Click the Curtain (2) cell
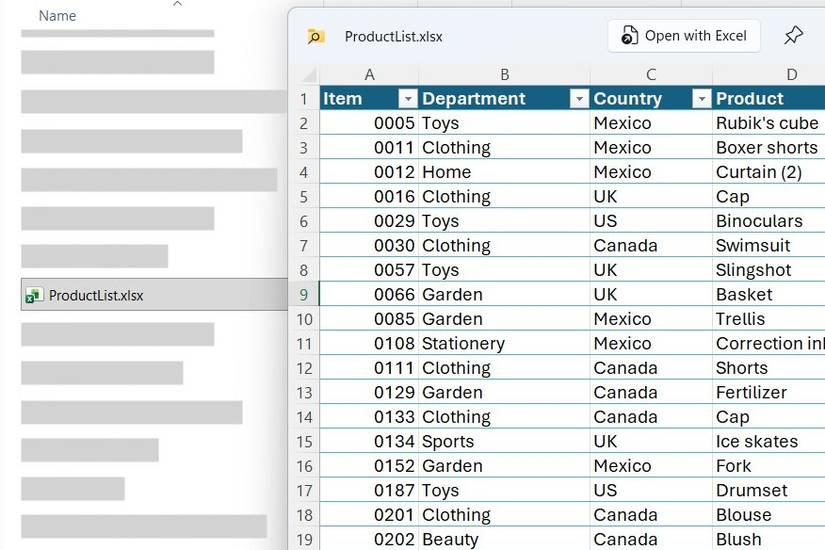 [769, 172]
